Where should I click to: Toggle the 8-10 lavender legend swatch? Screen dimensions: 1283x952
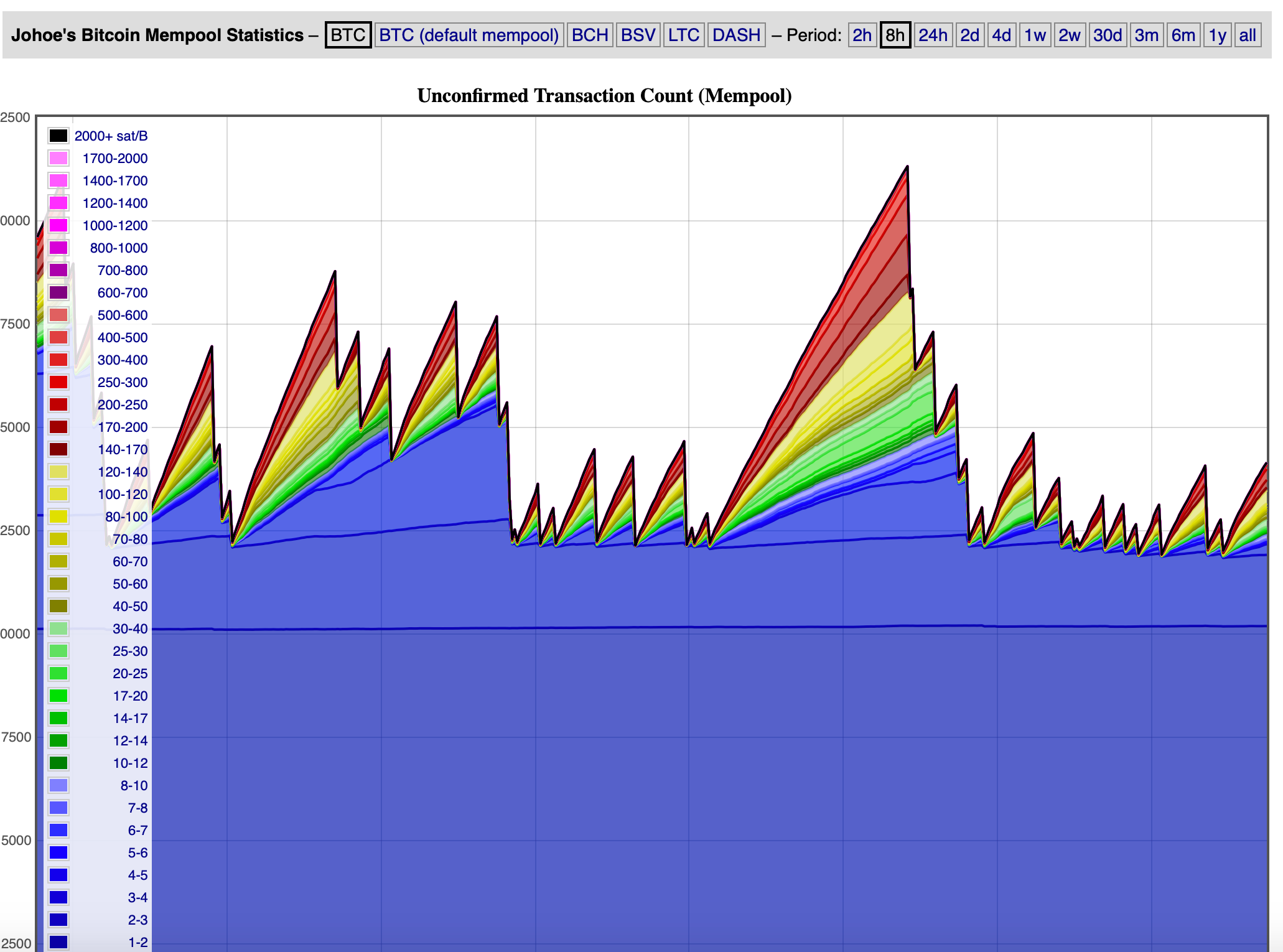click(x=58, y=785)
